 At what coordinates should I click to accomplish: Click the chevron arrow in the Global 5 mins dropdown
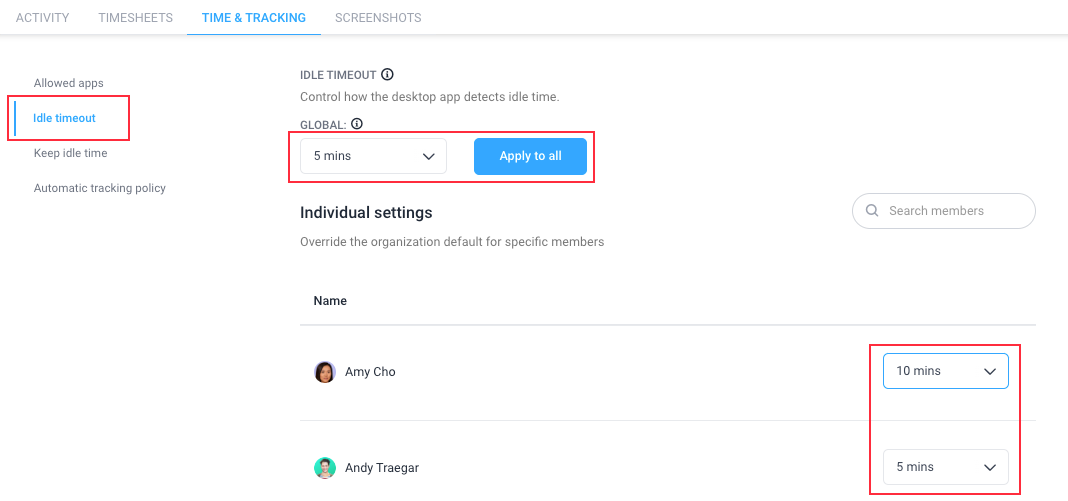pos(428,157)
